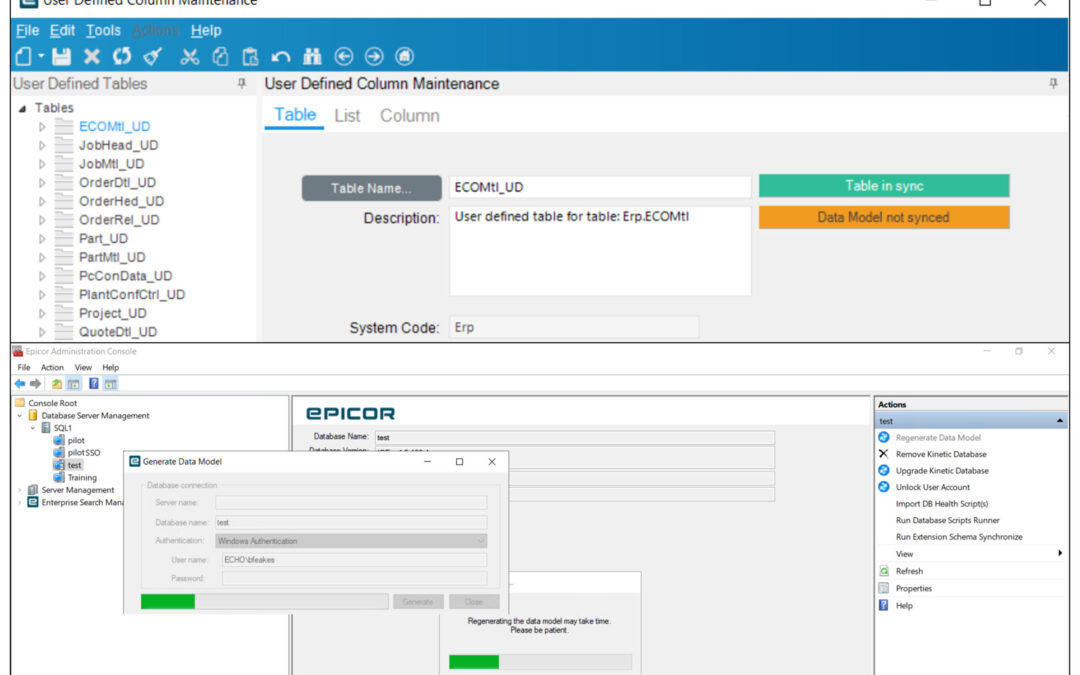
Task: Click the Table Name... button
Action: coord(371,188)
